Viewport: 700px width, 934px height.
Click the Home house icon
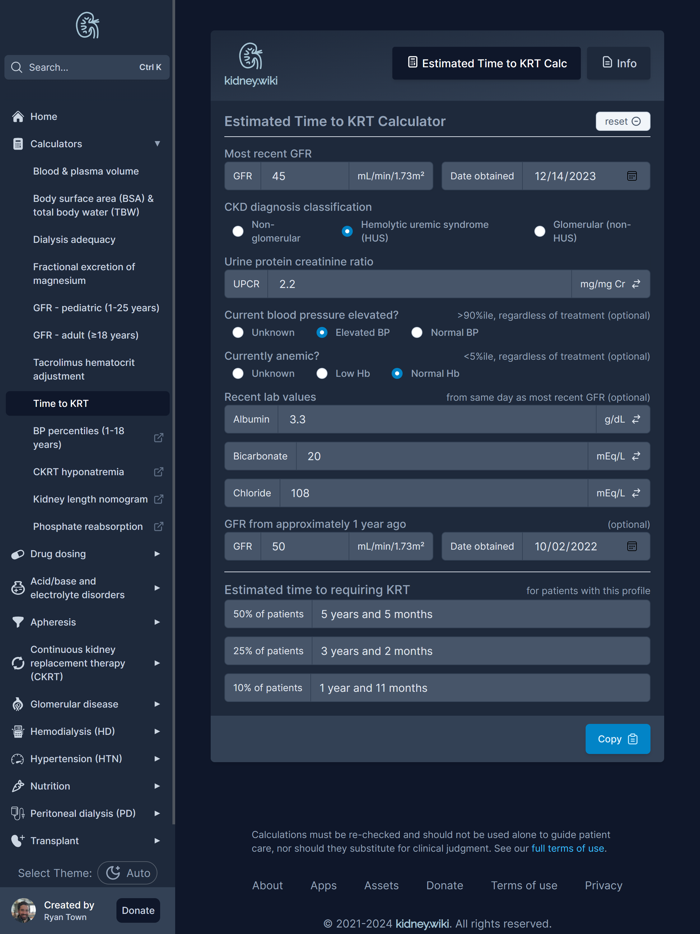(18, 117)
